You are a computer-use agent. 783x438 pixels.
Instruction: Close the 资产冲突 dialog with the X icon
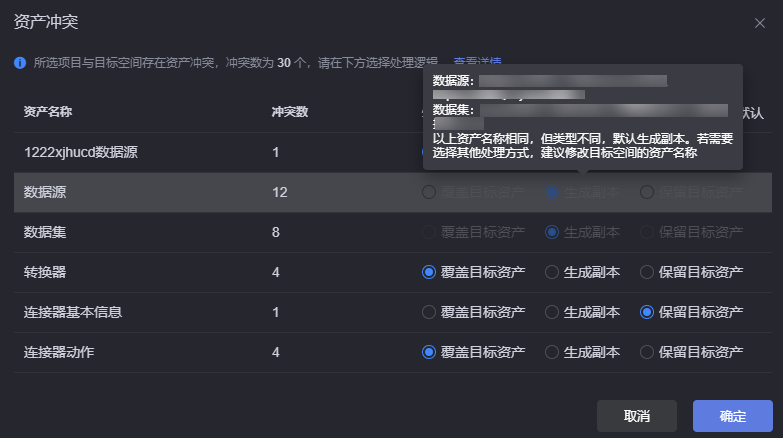point(760,23)
